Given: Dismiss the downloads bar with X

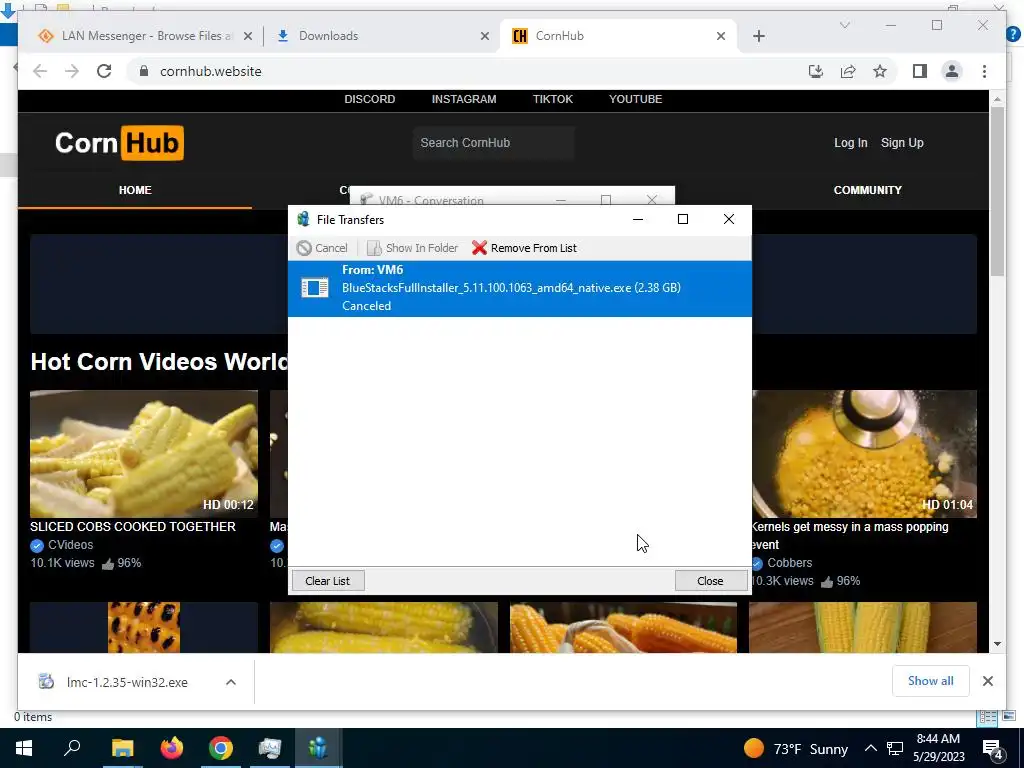Looking at the screenshot, I should point(988,681).
